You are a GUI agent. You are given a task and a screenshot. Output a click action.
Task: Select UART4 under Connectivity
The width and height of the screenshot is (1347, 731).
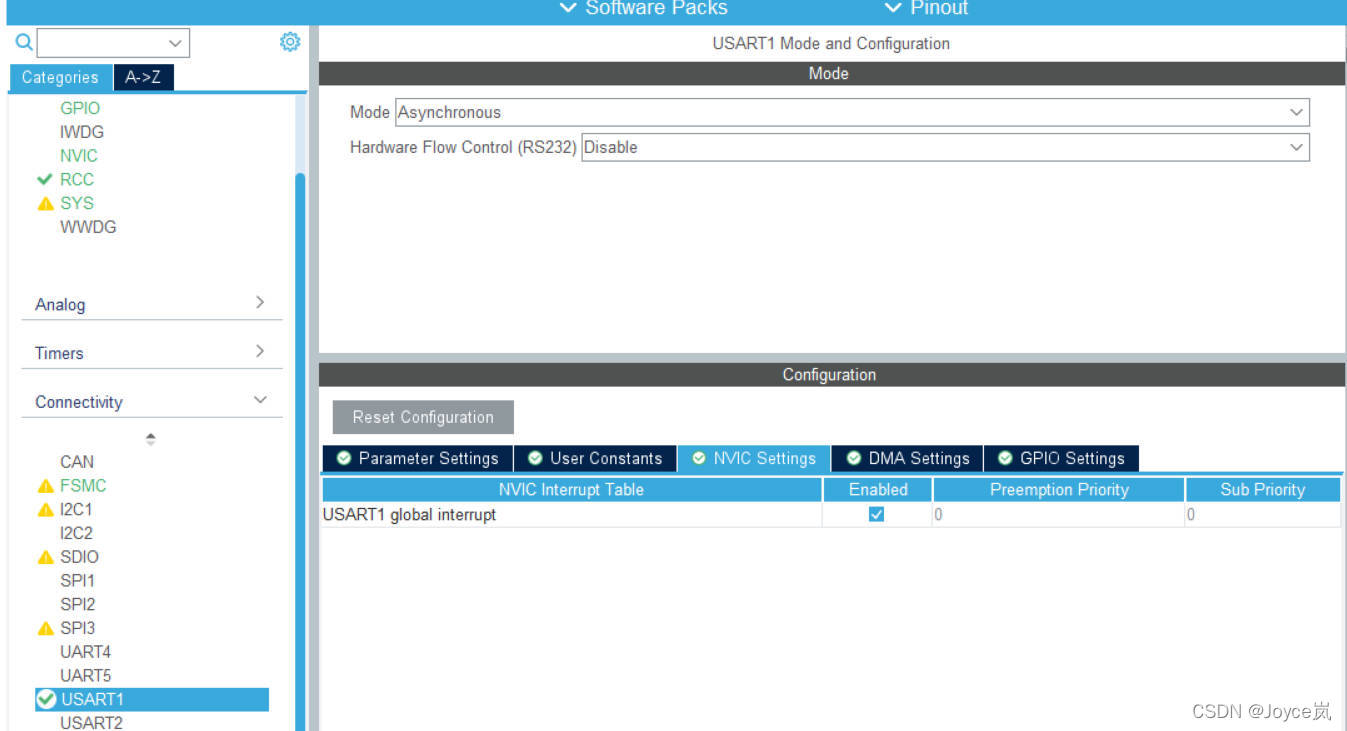(x=85, y=652)
